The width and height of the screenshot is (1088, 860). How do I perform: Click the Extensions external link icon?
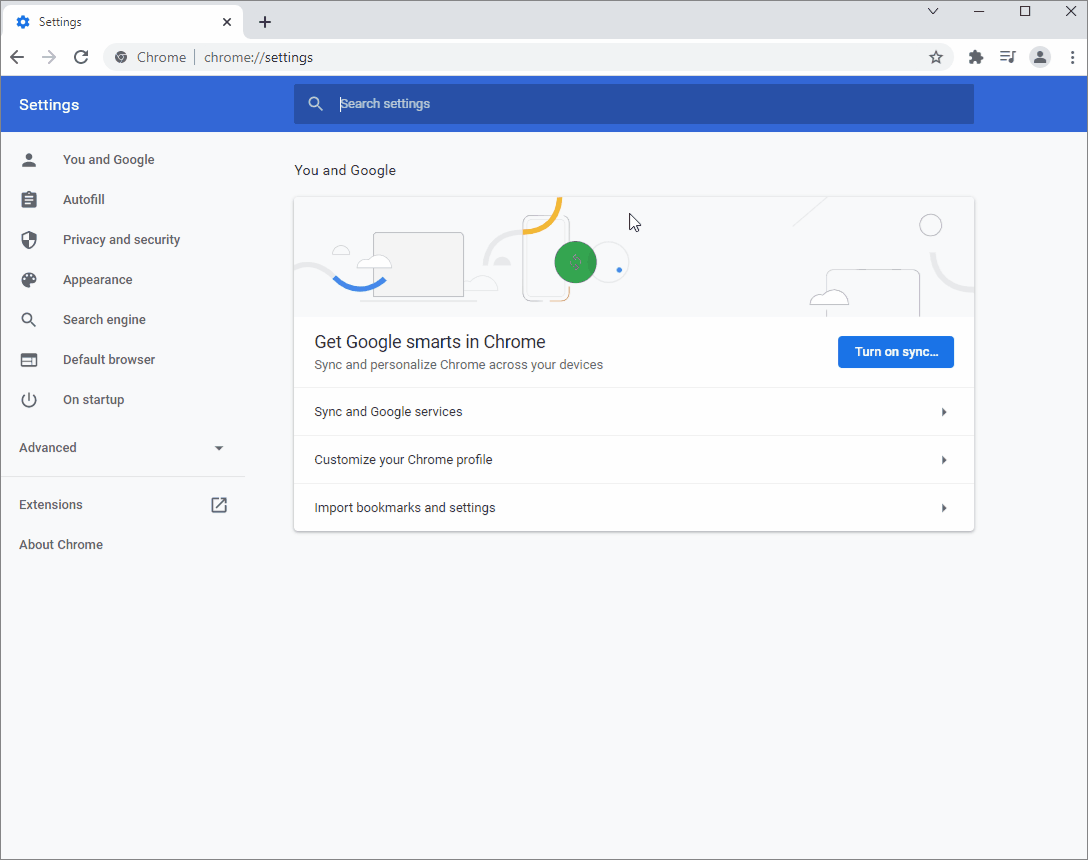click(219, 505)
